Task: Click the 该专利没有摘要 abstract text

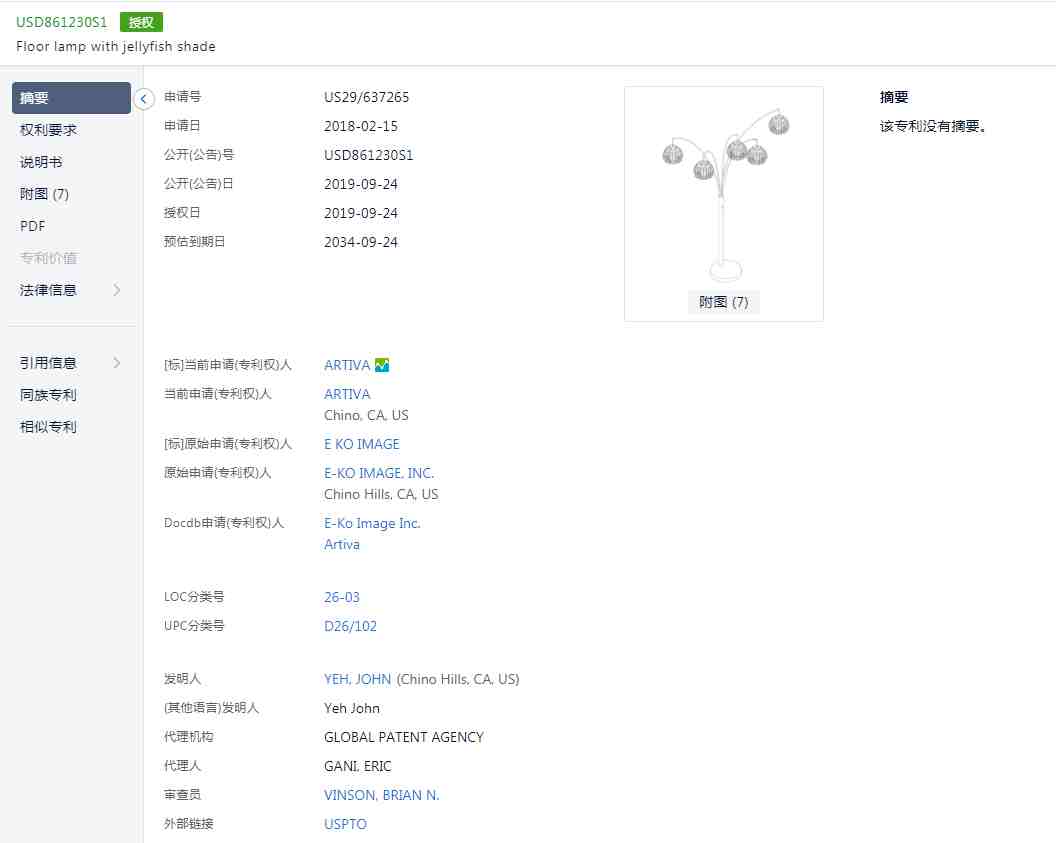Action: click(933, 126)
